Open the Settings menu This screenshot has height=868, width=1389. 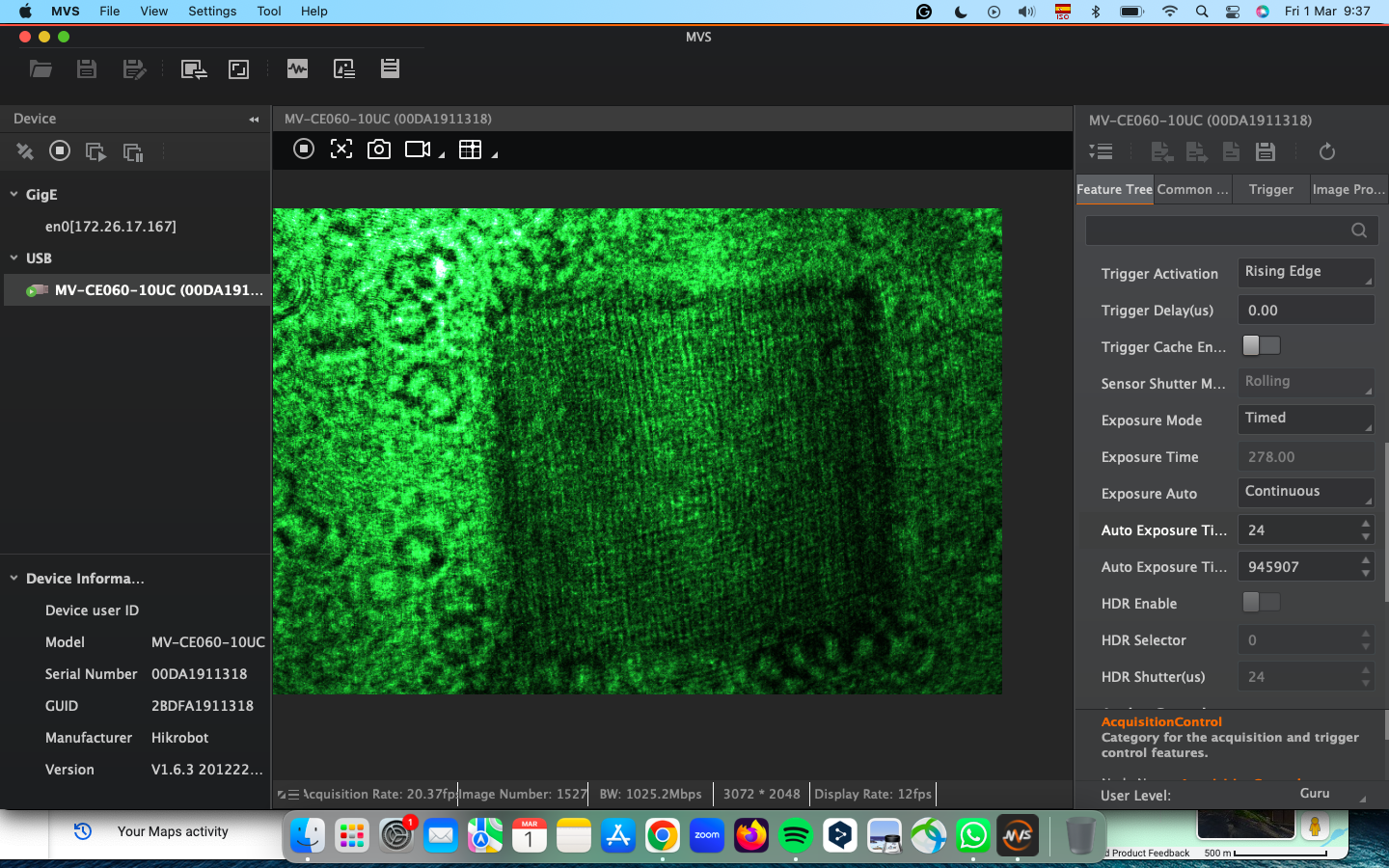click(212, 12)
